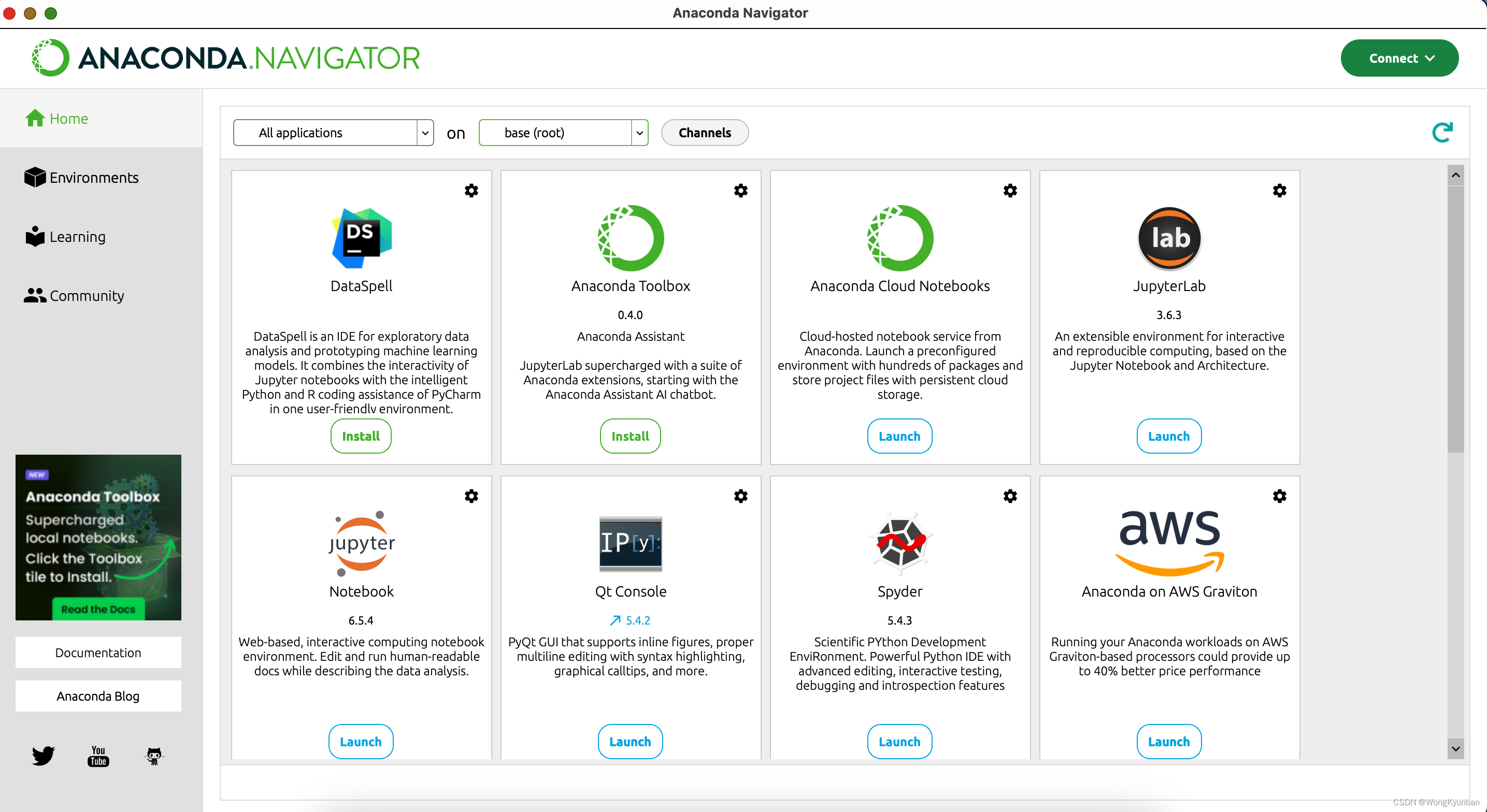Open gear menu on AWS Graviton tile
The height and width of the screenshot is (812, 1487).
pyautogui.click(x=1280, y=496)
